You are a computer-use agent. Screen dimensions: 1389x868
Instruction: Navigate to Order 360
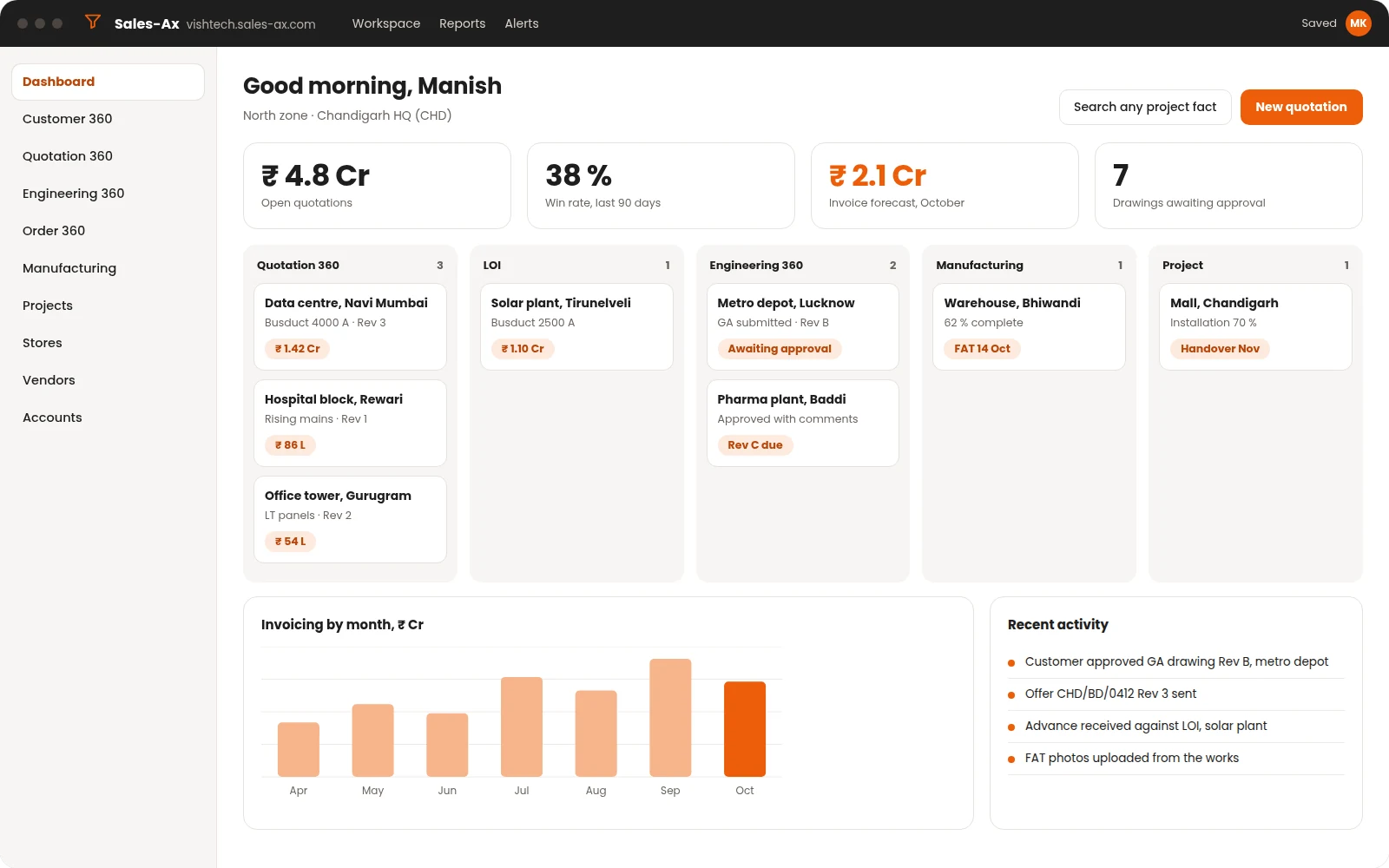point(108,231)
